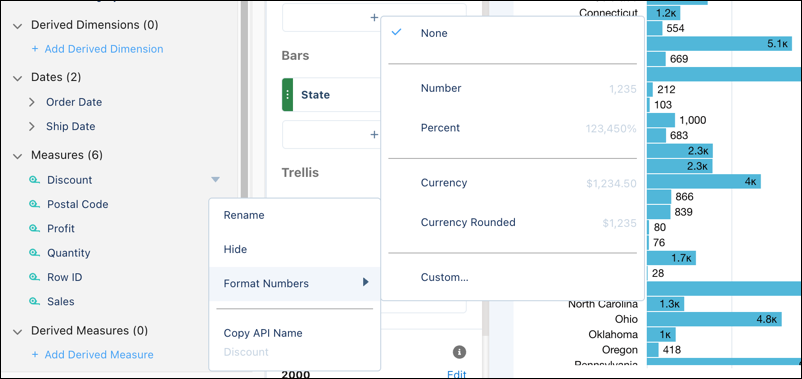
Task: Collapse the Derived Dimensions section
Action: [18, 25]
